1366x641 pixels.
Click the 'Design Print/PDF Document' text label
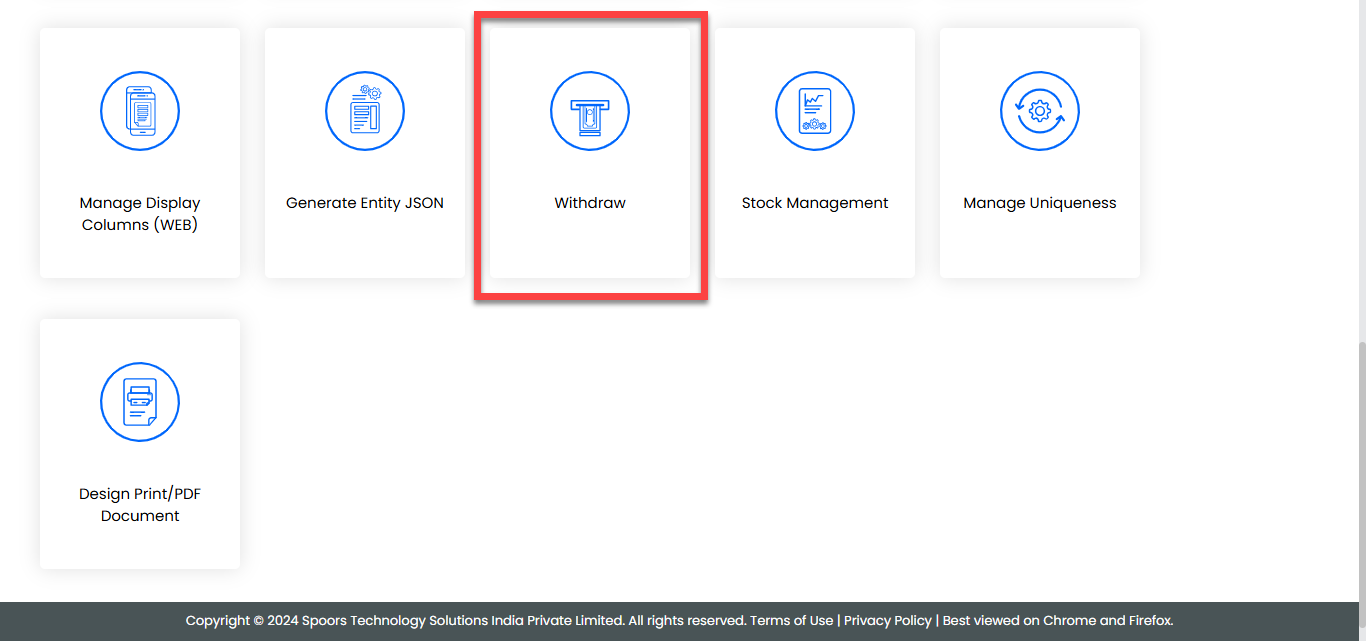[x=140, y=505]
